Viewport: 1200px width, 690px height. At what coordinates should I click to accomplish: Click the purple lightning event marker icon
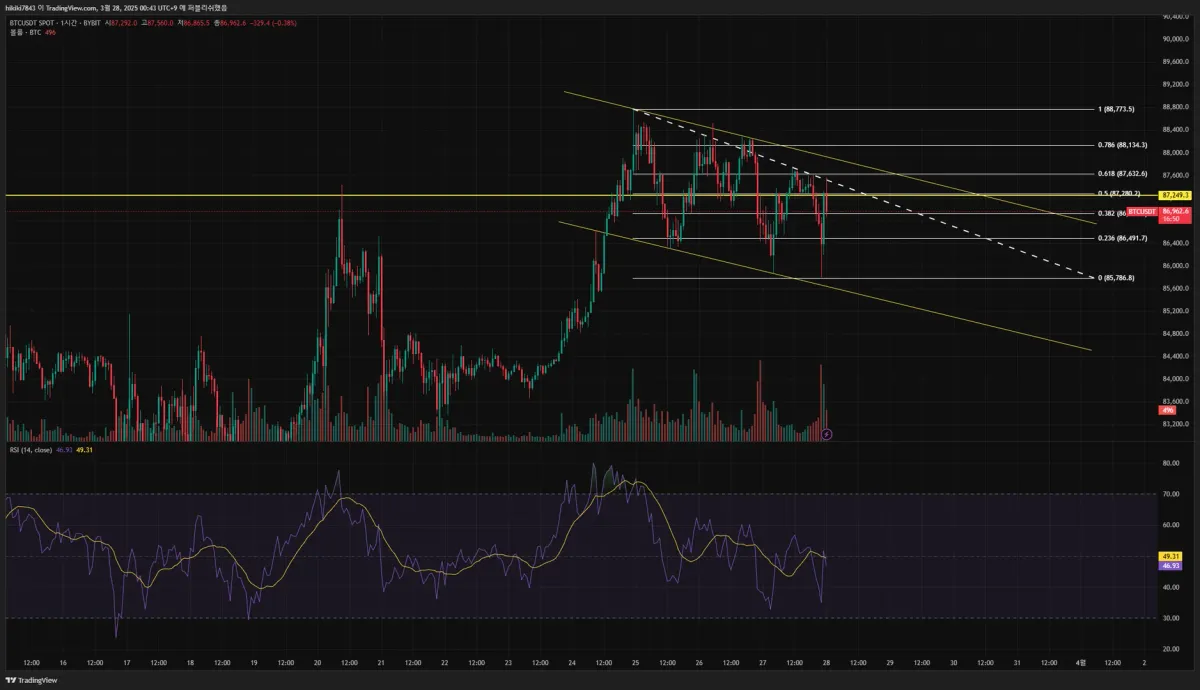pyautogui.click(x=826, y=434)
